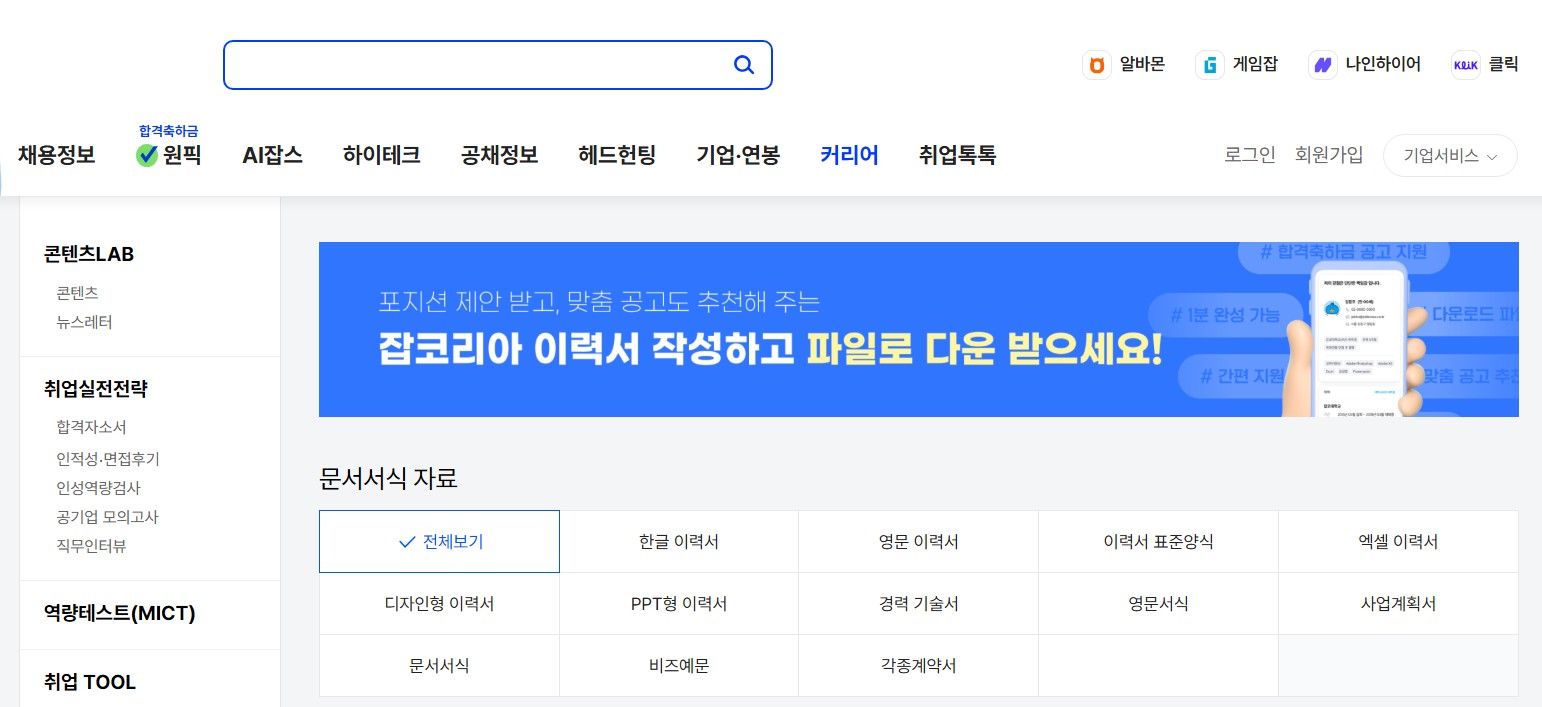Open the 콘텐츠LAB sidebar heading
The height and width of the screenshot is (707, 1542).
pyautogui.click(x=89, y=254)
